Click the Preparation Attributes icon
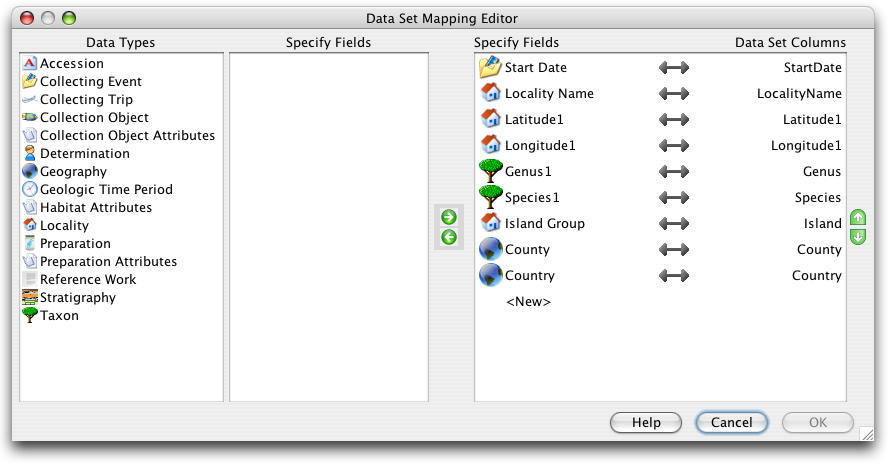The height and width of the screenshot is (466, 892). click(30, 261)
